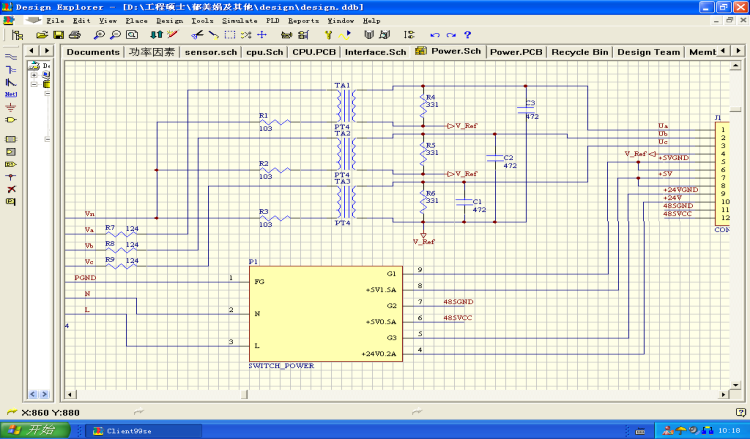This screenshot has width=750, height=439.
Task: Switch to the Power.PCB tab
Action: [516, 52]
